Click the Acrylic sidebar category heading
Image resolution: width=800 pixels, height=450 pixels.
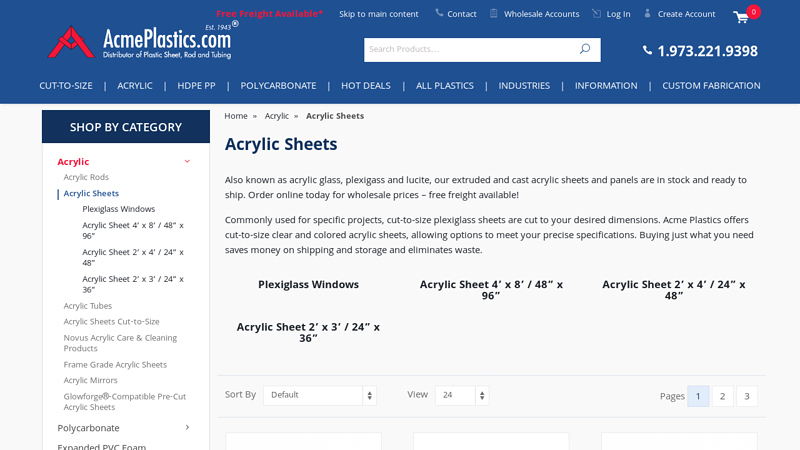(73, 161)
